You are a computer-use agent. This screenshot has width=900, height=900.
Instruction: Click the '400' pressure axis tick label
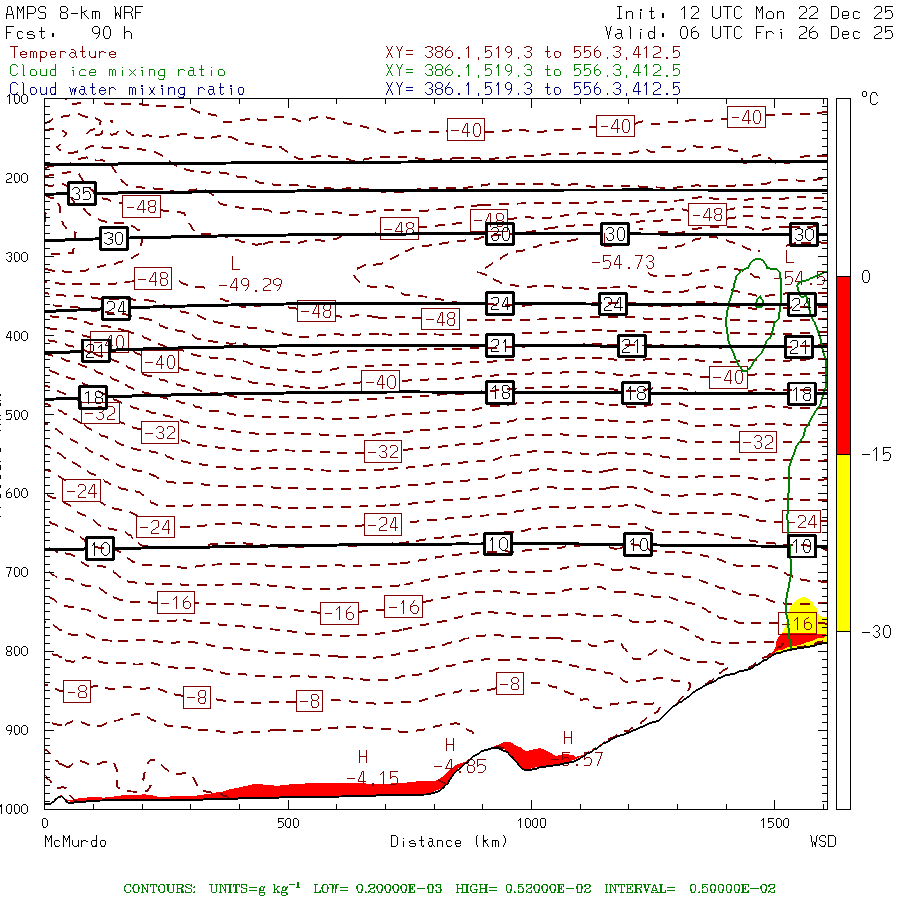17,336
